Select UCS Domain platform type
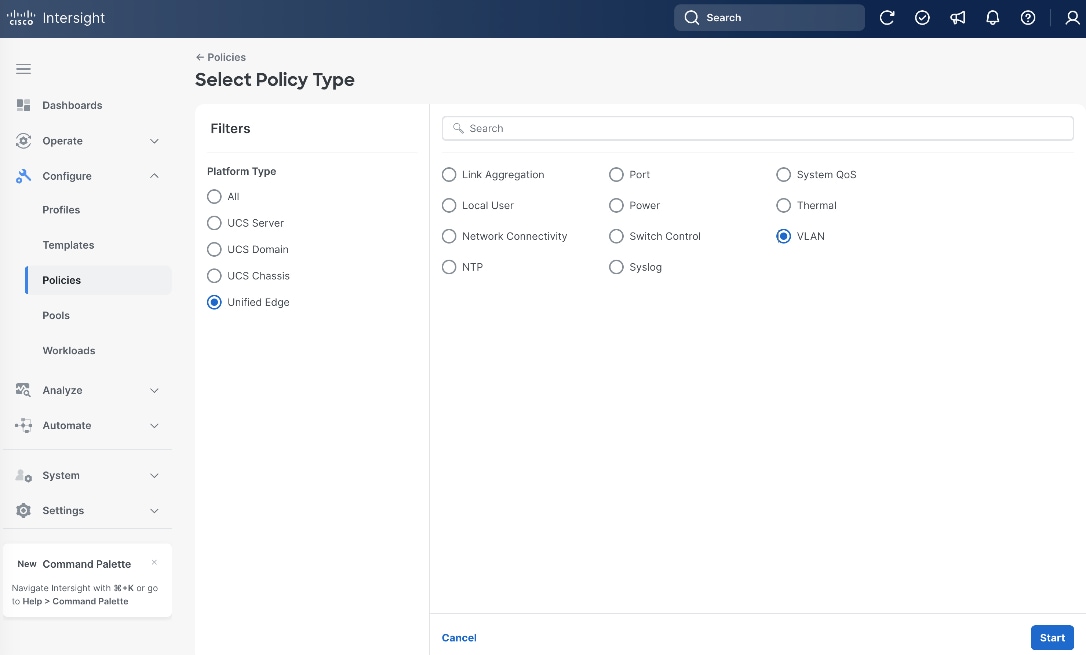The height and width of the screenshot is (655, 1086). (214, 249)
